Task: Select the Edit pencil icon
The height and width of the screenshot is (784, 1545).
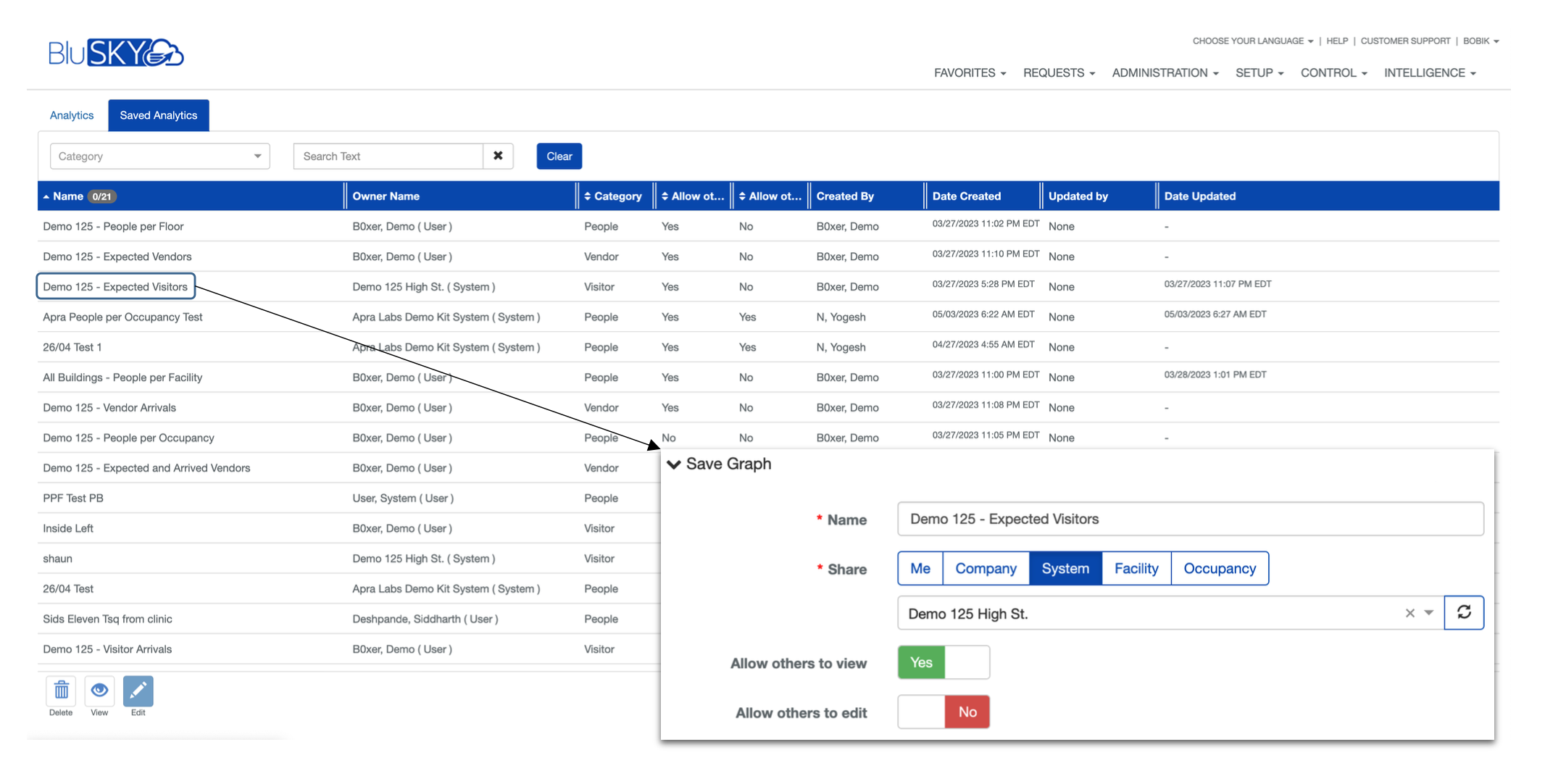Action: pyautogui.click(x=138, y=691)
